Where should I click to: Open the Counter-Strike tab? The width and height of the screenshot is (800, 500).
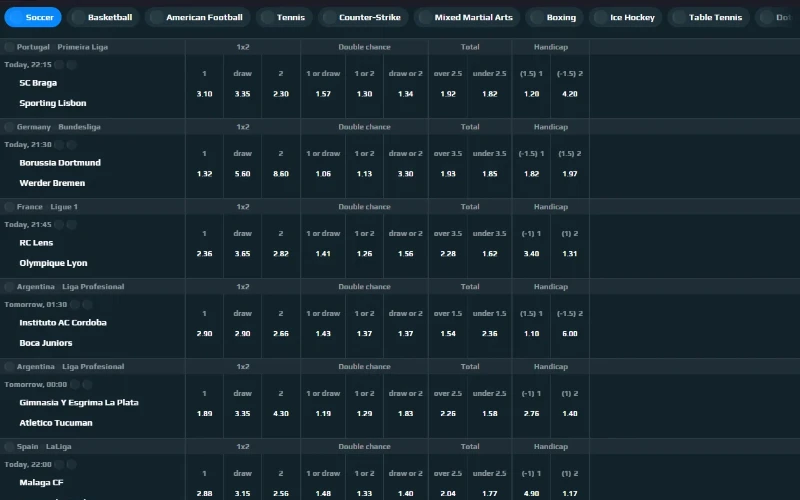click(363, 17)
